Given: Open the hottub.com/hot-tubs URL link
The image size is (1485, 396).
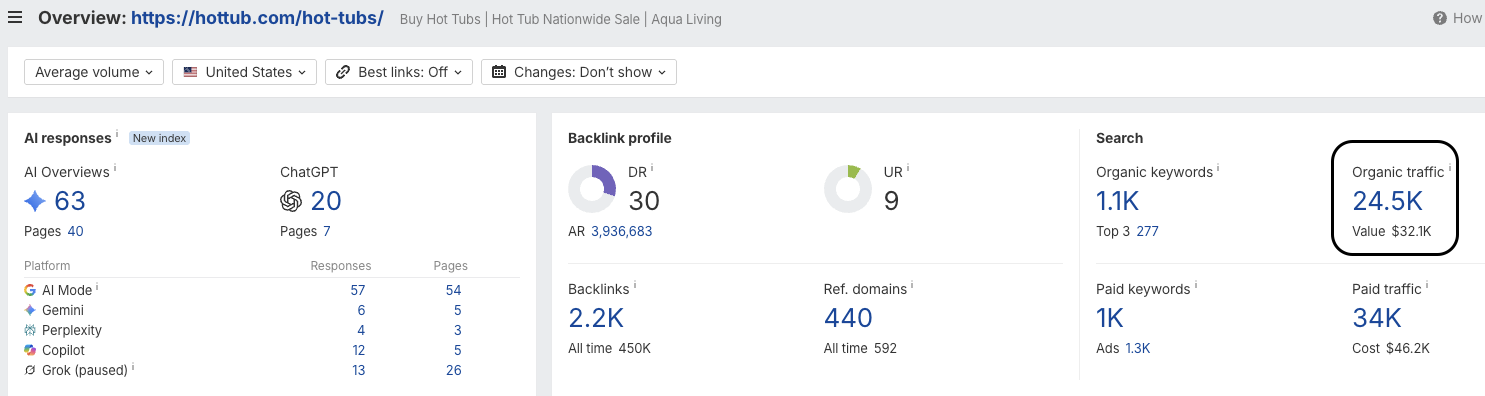Looking at the screenshot, I should [257, 18].
